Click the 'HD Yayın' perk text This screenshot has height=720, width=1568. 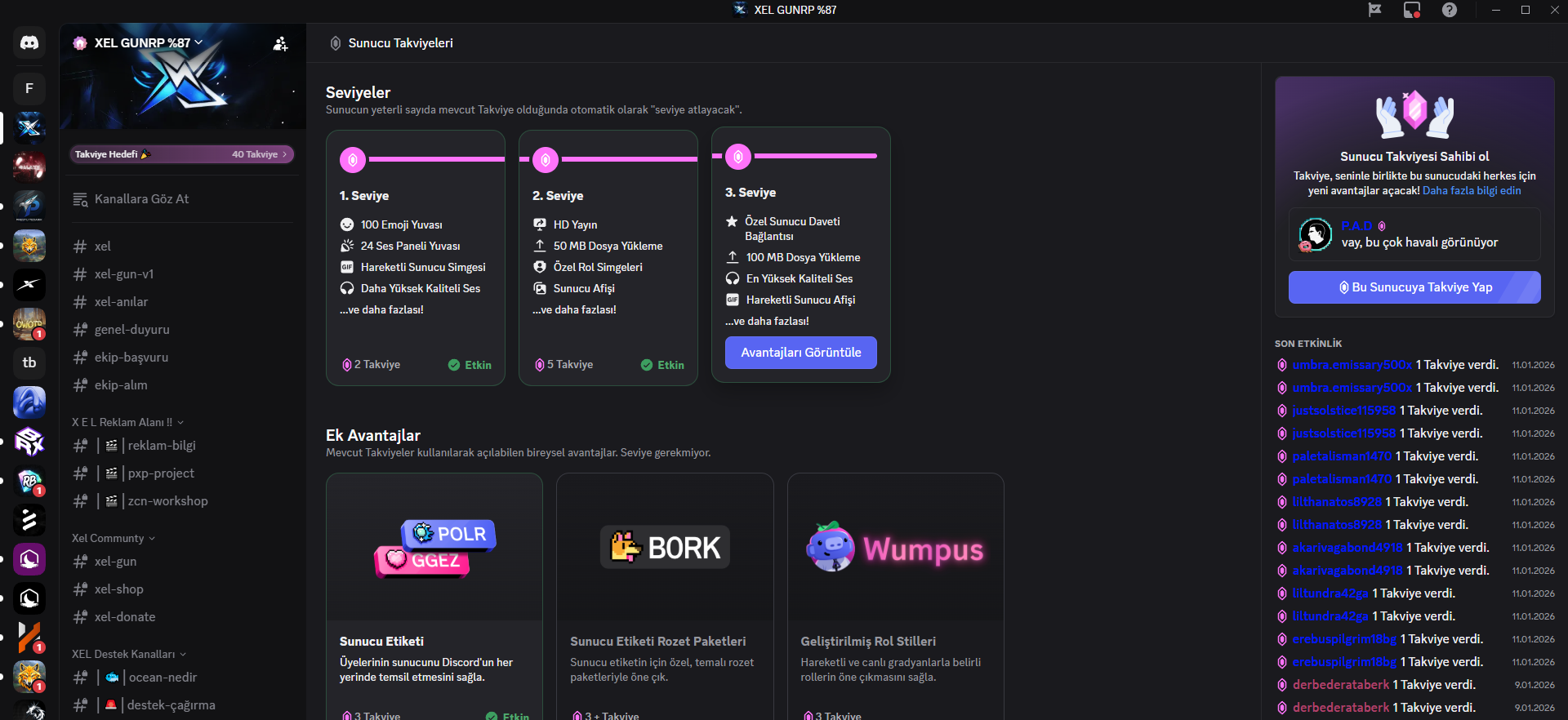click(575, 224)
